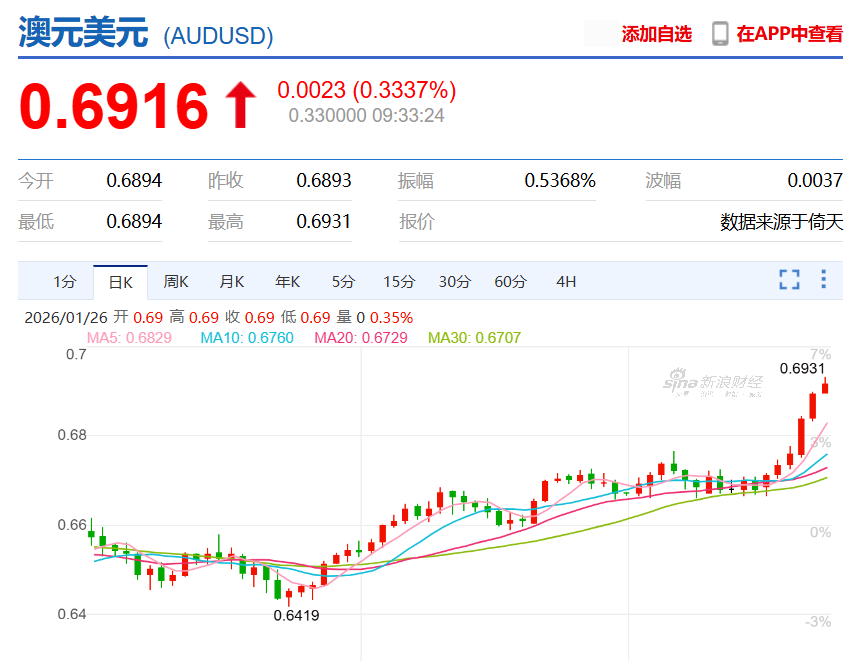Open the 60分 chart tab
Screen dimensions: 848x661
coord(510,282)
